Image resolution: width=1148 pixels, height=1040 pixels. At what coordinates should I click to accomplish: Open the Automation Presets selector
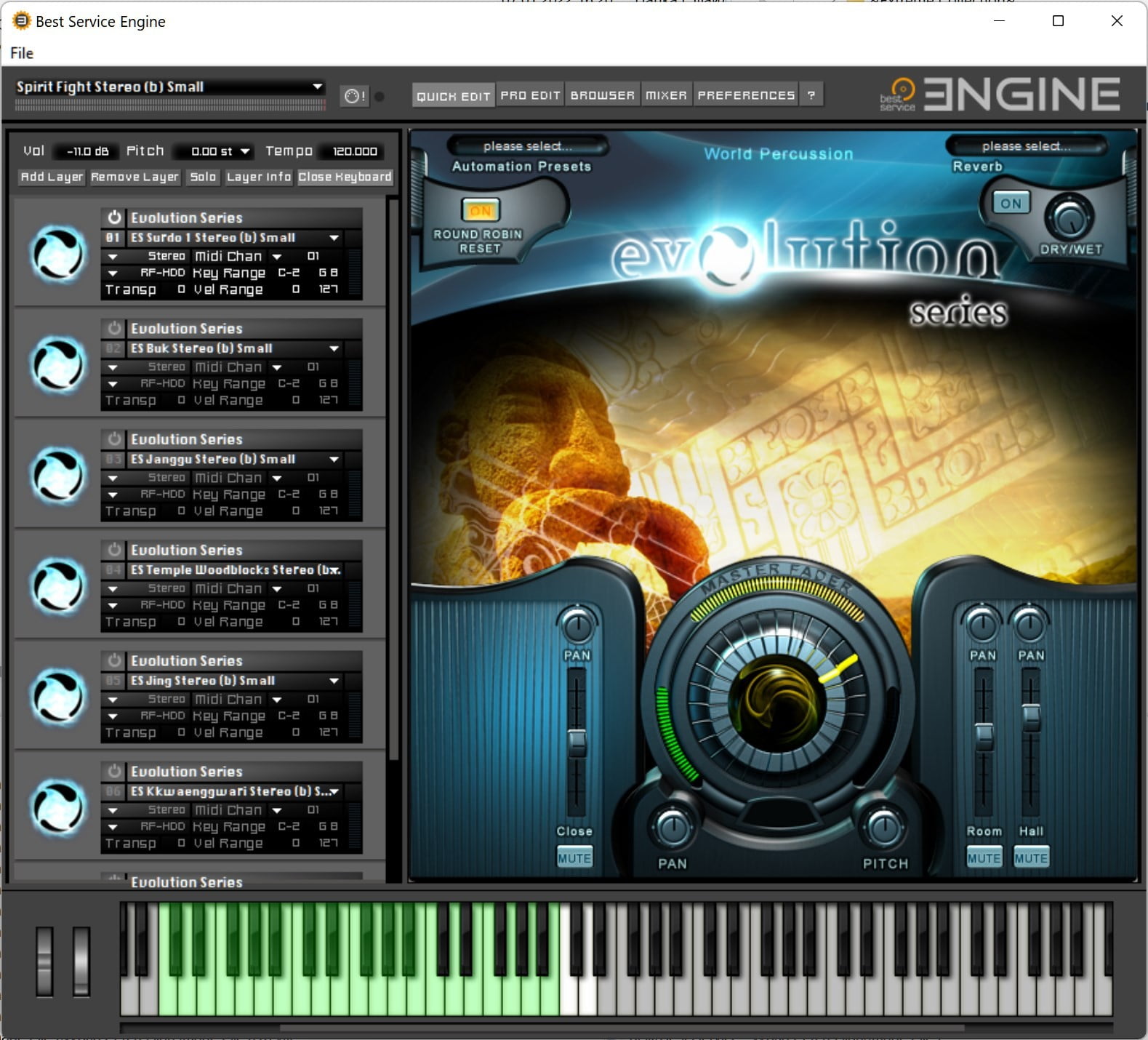[x=527, y=146]
